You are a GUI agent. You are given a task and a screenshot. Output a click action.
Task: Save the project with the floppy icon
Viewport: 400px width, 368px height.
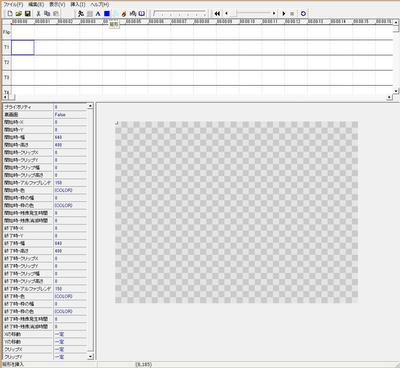tap(28, 14)
